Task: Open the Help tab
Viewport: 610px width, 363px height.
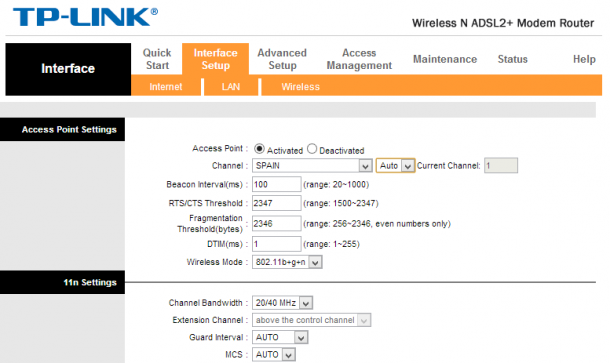Action: click(584, 59)
